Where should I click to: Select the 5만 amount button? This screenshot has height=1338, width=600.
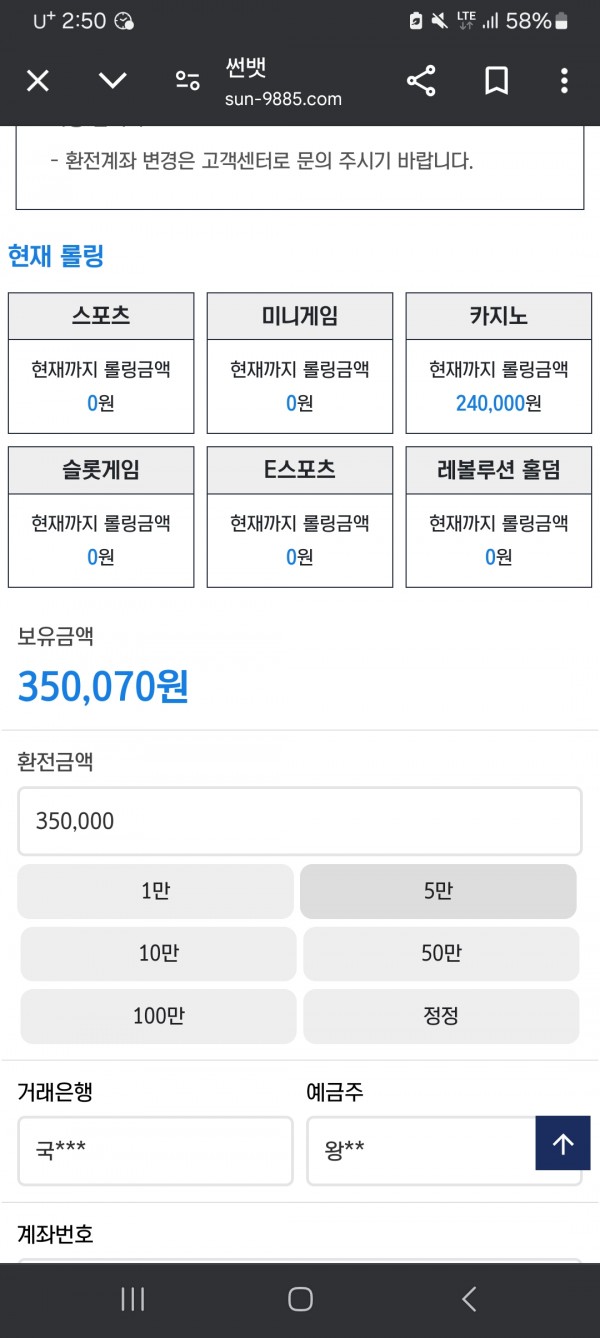pos(438,891)
